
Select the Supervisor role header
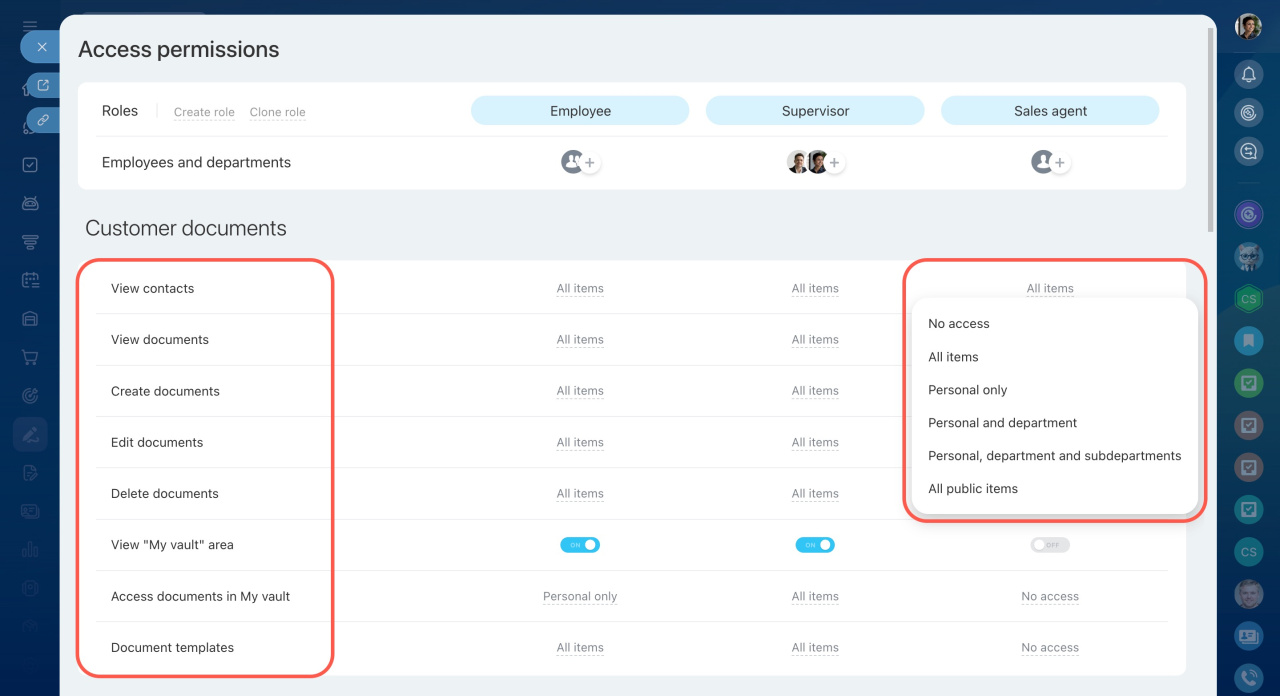[x=815, y=111]
